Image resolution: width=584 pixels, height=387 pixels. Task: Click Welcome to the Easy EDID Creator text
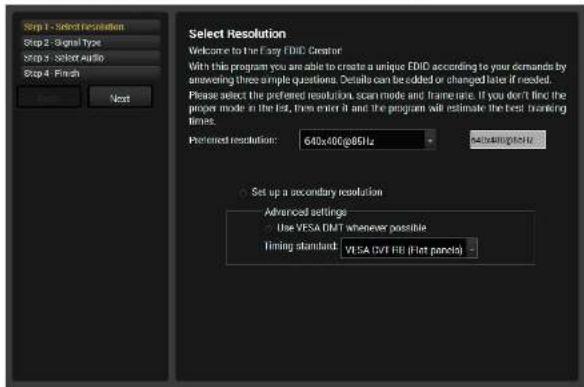pyautogui.click(x=265, y=51)
